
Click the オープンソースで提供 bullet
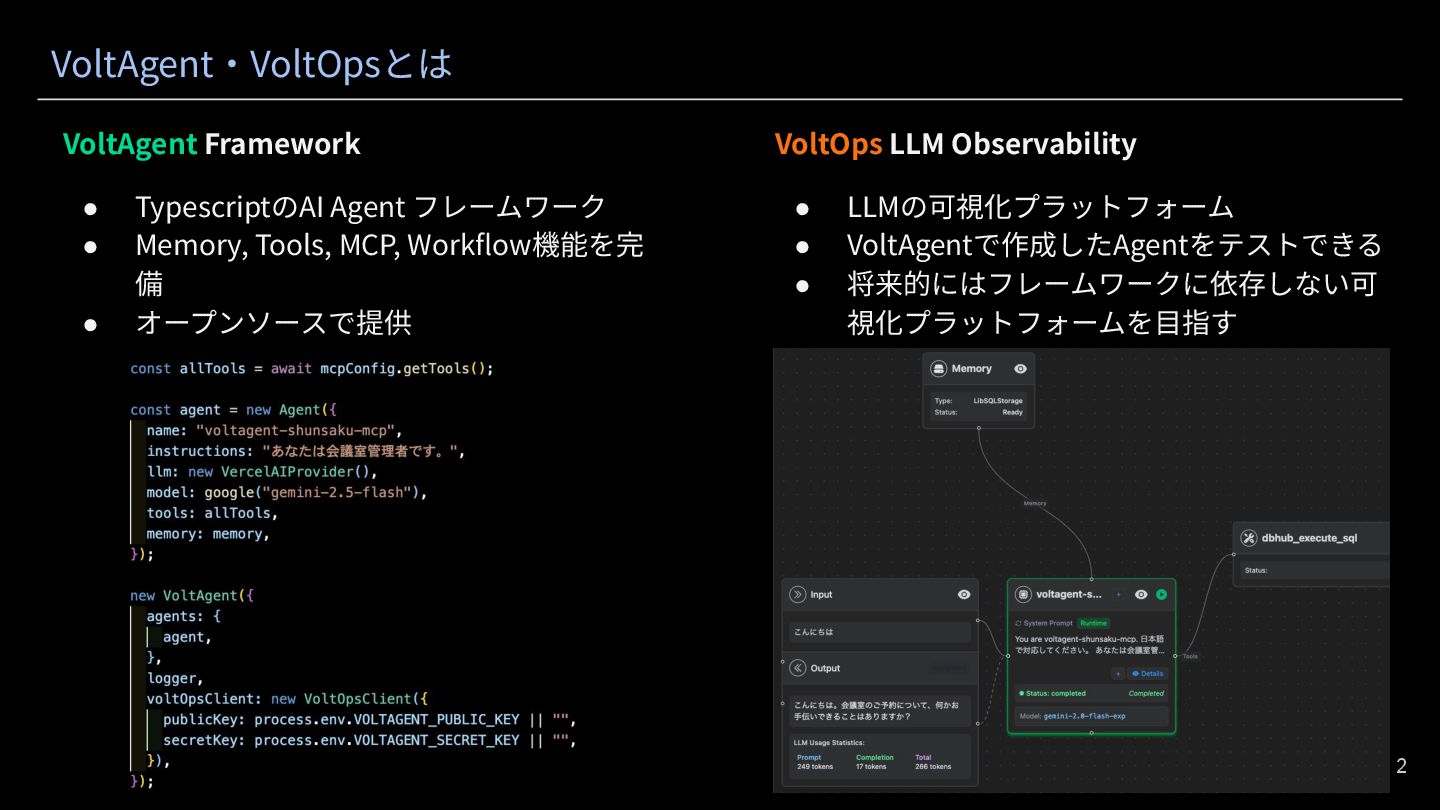click(x=273, y=322)
